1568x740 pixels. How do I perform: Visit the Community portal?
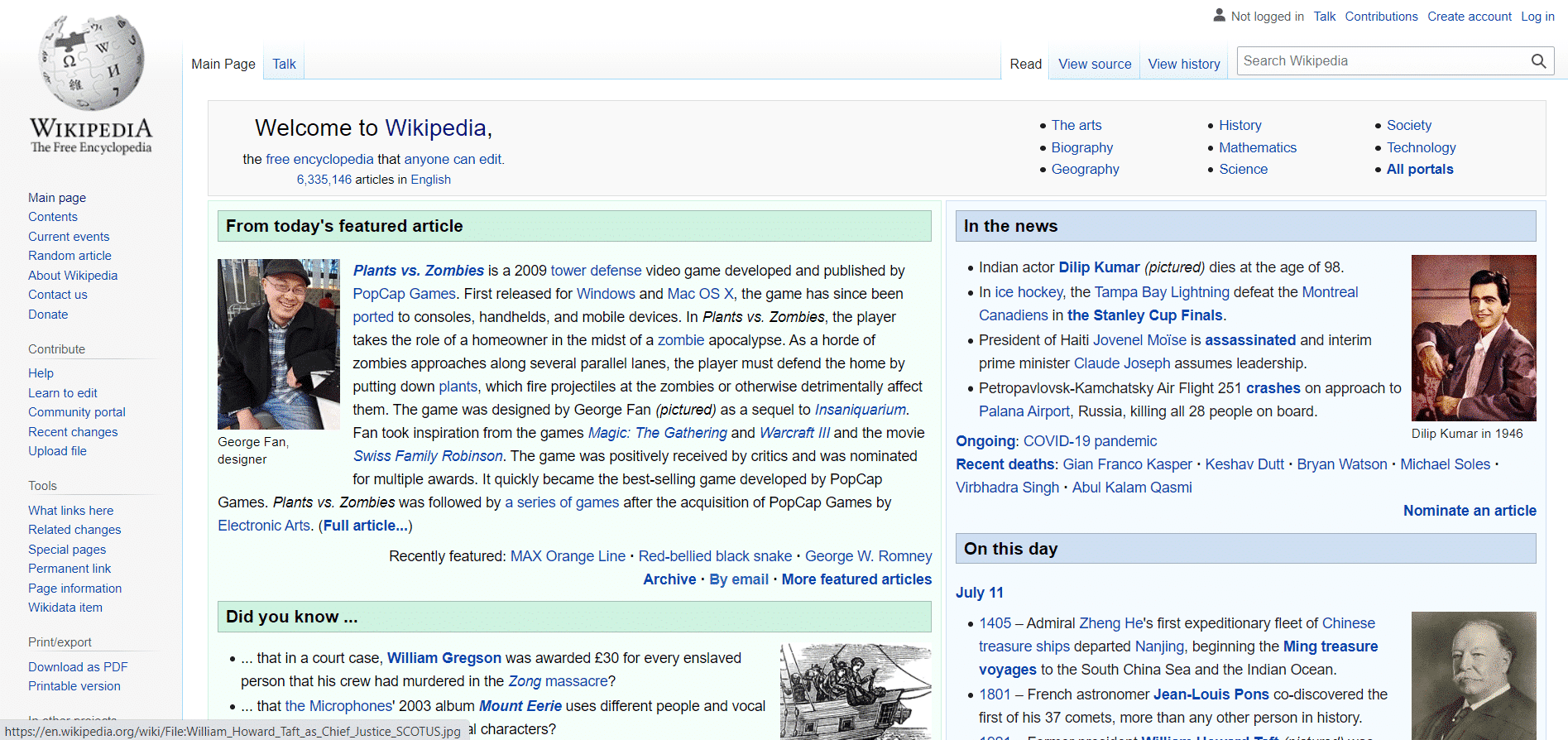pyautogui.click(x=77, y=412)
